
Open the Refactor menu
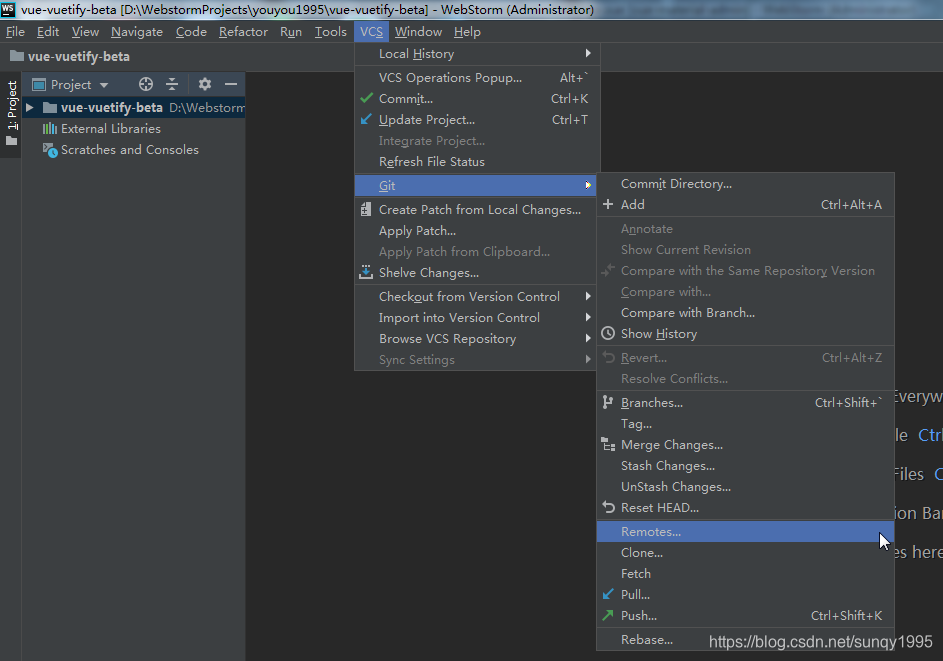(x=243, y=32)
